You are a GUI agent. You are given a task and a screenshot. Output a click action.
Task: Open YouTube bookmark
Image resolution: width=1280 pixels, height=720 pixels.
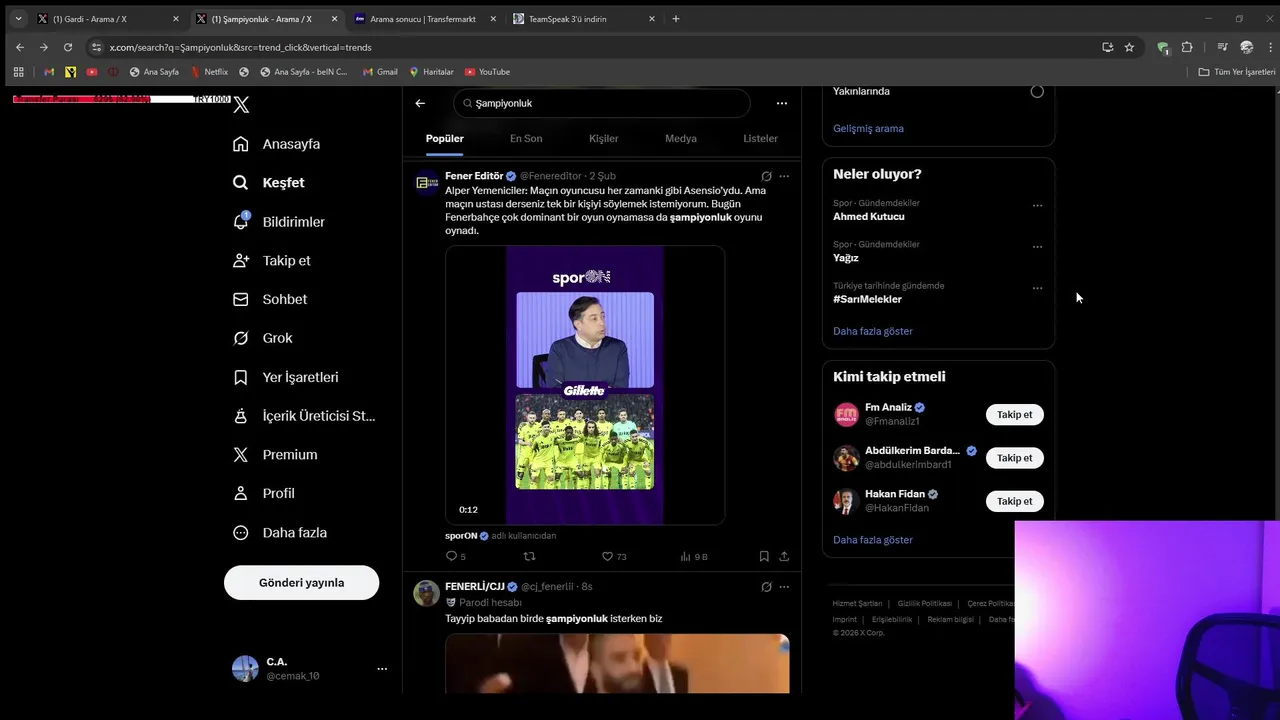point(487,72)
